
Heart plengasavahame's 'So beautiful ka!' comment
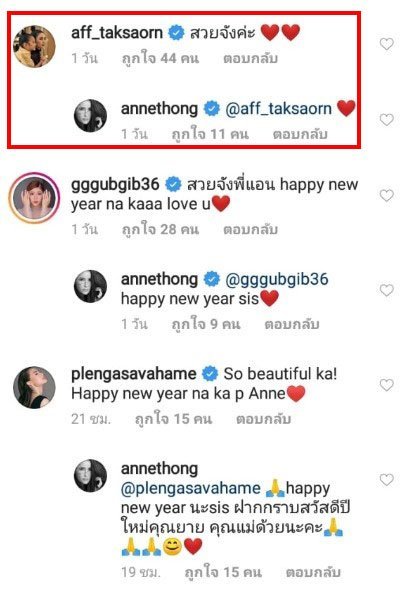[x=386, y=385]
